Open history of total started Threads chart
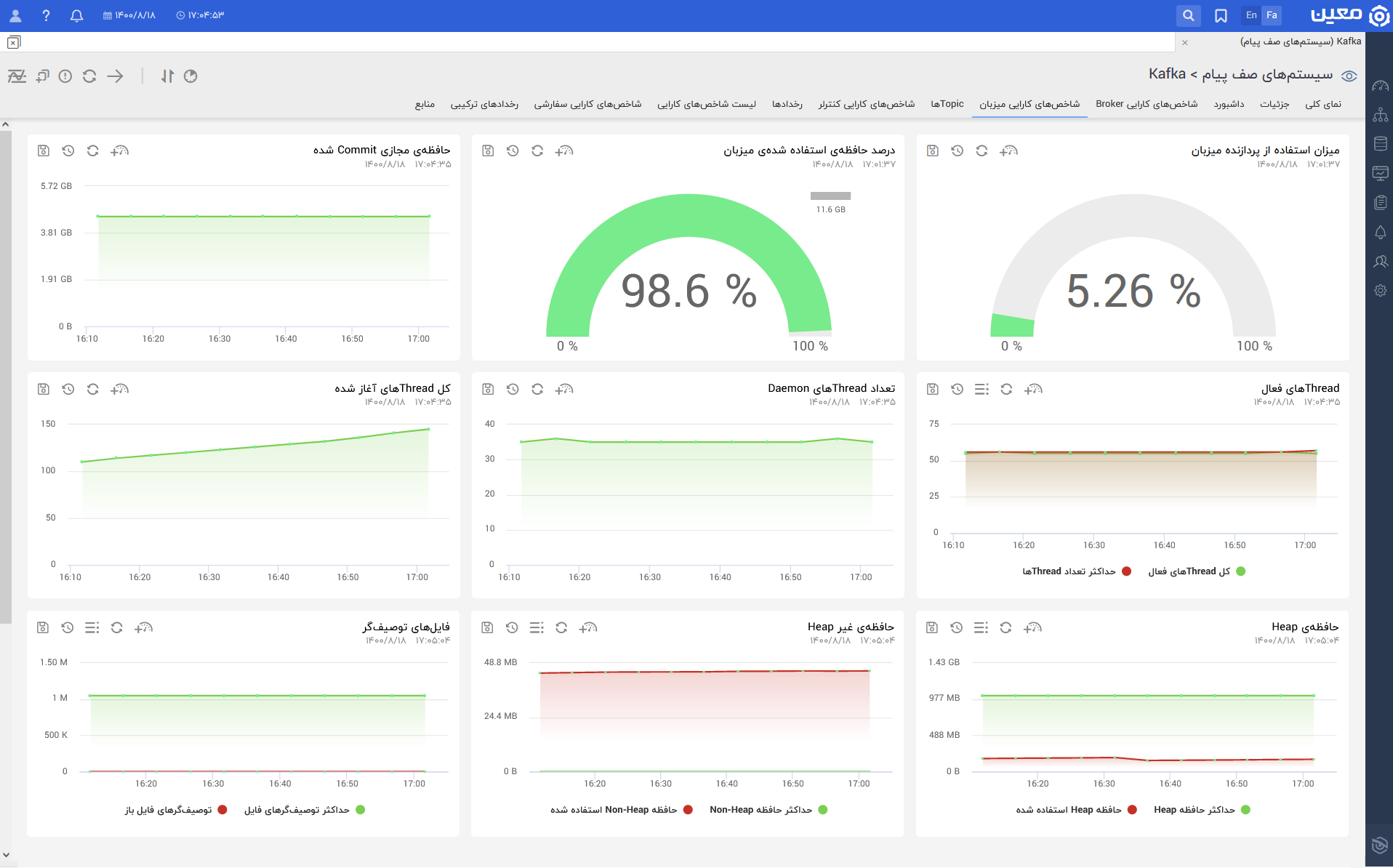This screenshot has width=1393, height=868. pos(68,389)
